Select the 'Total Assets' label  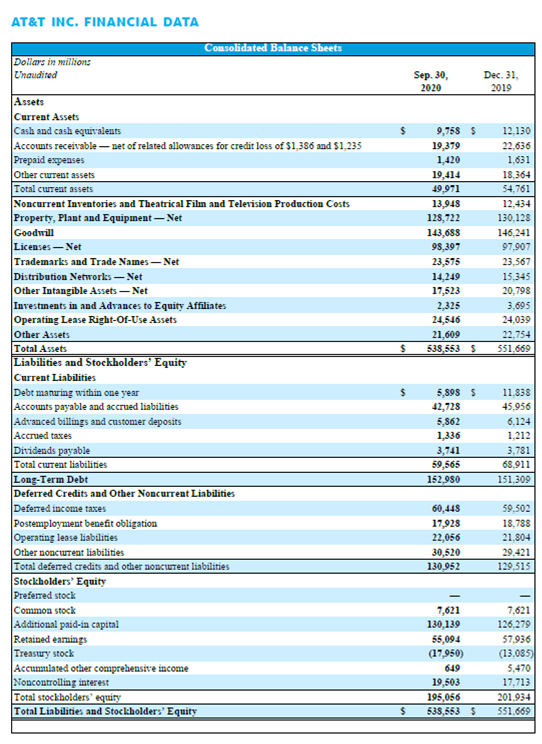(x=40, y=349)
